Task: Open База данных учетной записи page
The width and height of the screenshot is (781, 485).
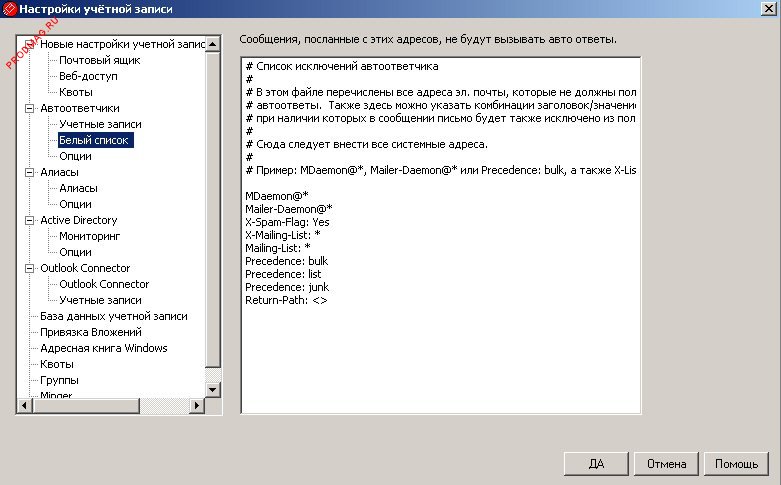Action: 113,316
